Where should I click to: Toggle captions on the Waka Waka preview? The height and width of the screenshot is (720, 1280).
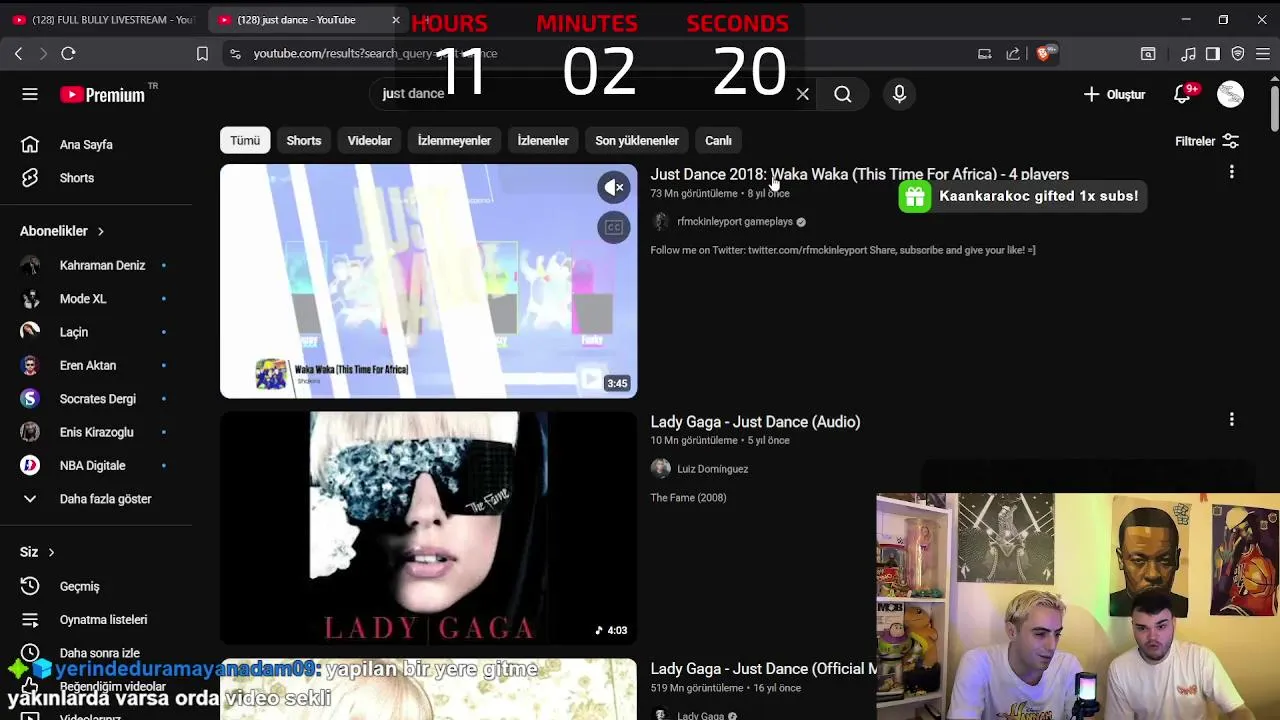tap(614, 227)
